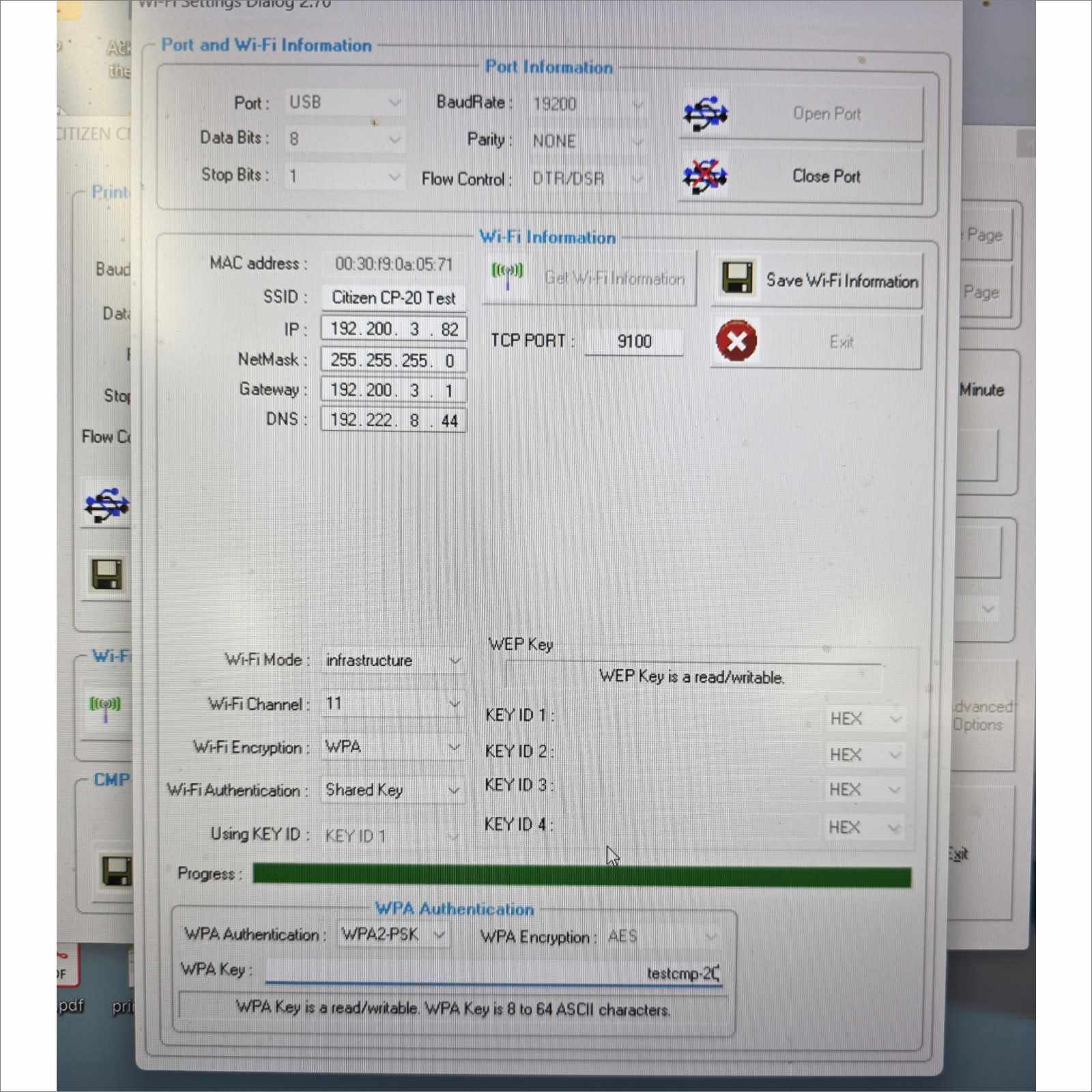
Task: Open the Data Bits dropdown
Action: 345,139
